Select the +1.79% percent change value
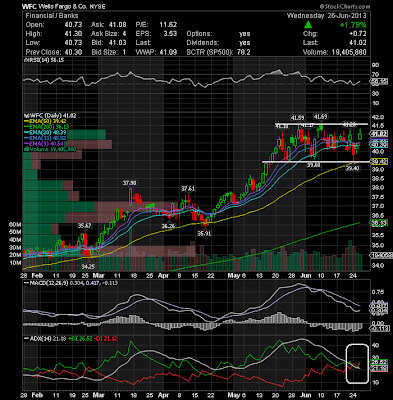Viewport: 393px width, 400px height. point(353,25)
